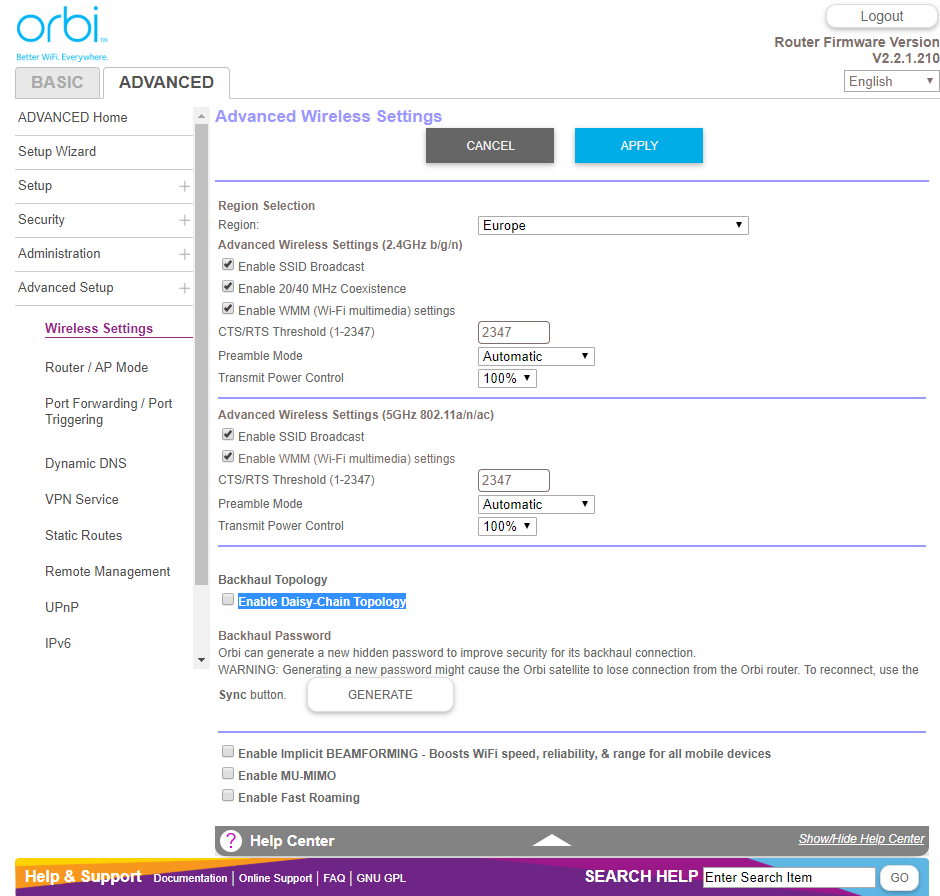Viewport: 940px width, 896px height.
Task: Open 5GHz Transmit Power Control dropdown
Action: (x=507, y=526)
